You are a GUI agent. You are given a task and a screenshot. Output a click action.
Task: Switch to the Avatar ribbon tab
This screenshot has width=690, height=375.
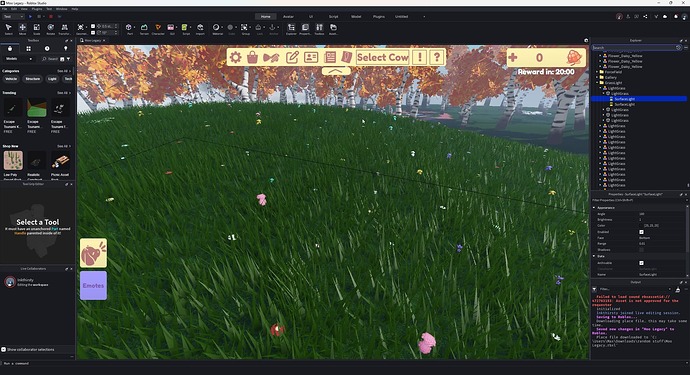[288, 17]
